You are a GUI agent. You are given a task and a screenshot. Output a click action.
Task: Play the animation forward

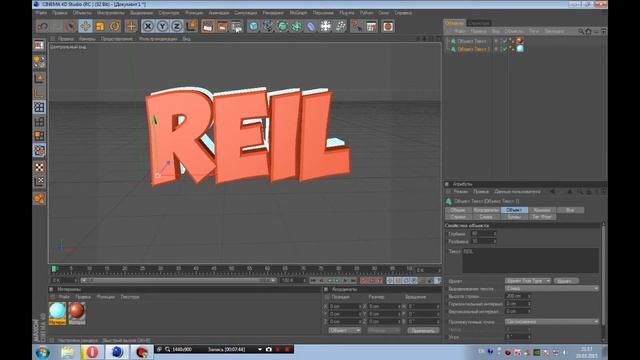pos(337,280)
